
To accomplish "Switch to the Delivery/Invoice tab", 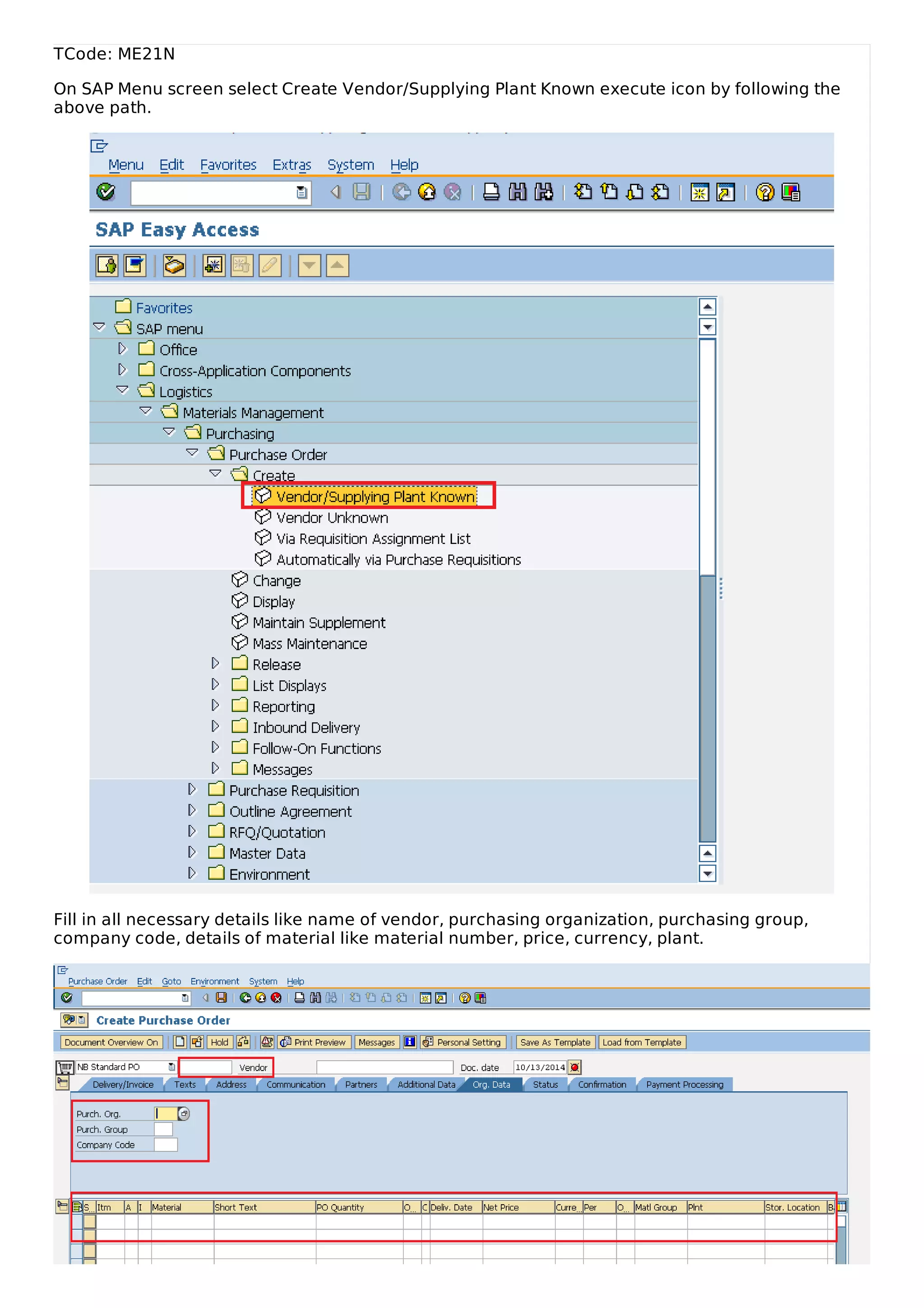I will pyautogui.click(x=123, y=1085).
